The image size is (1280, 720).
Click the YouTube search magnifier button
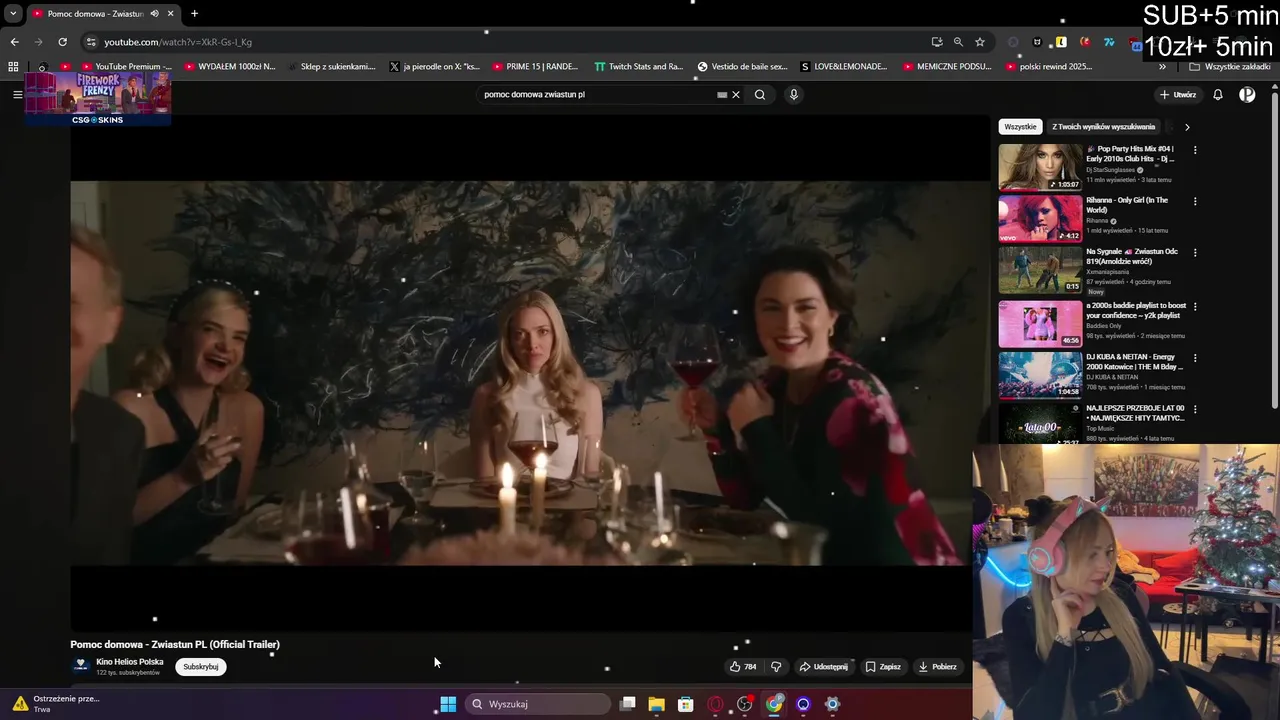pos(760,95)
